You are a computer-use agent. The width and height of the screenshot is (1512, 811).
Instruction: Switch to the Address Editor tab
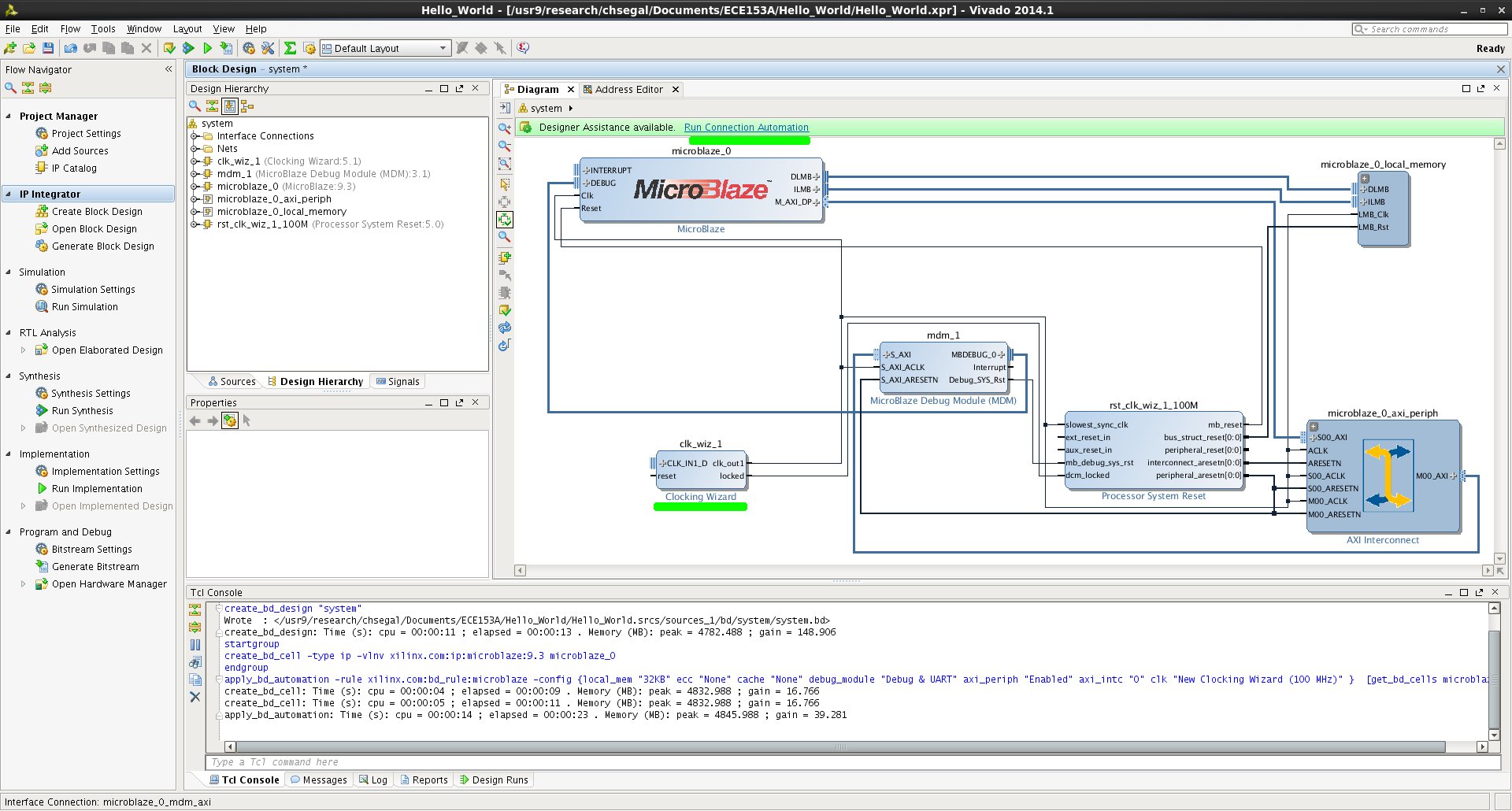coord(628,90)
